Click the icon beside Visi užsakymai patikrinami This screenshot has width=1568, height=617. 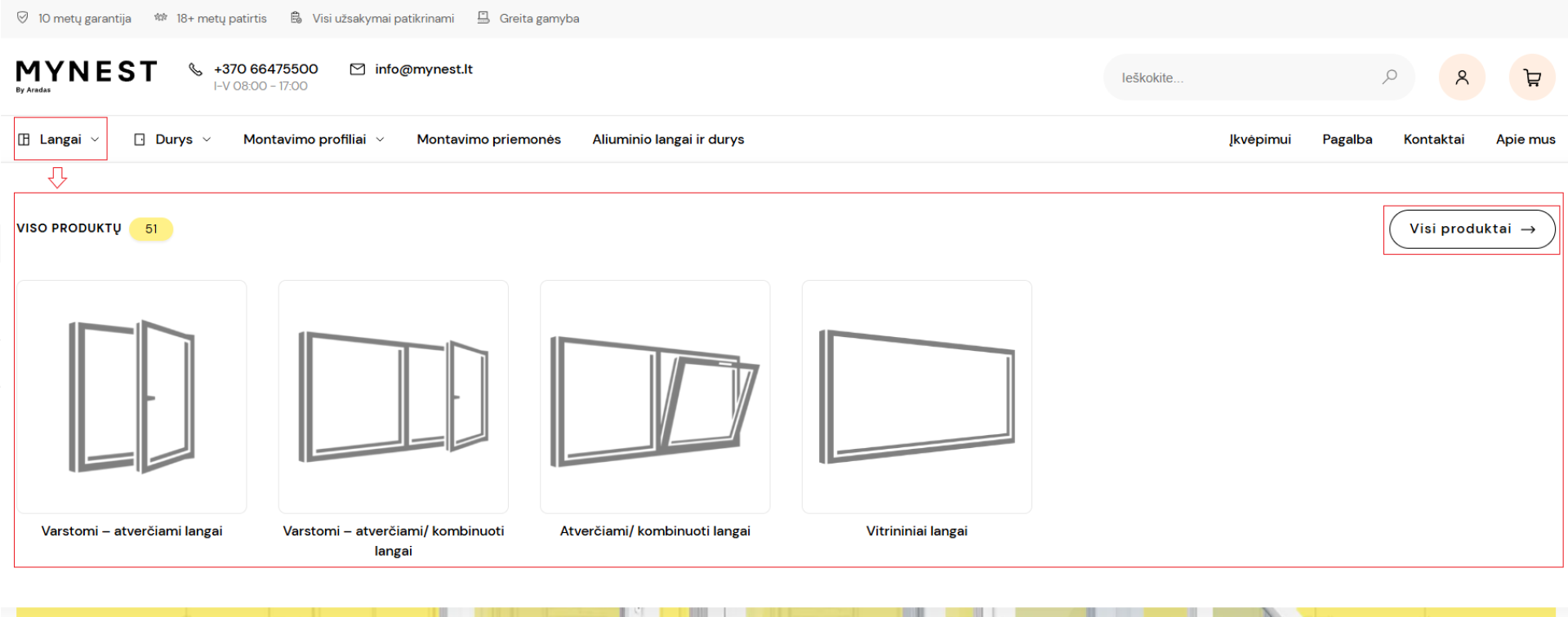point(296,17)
